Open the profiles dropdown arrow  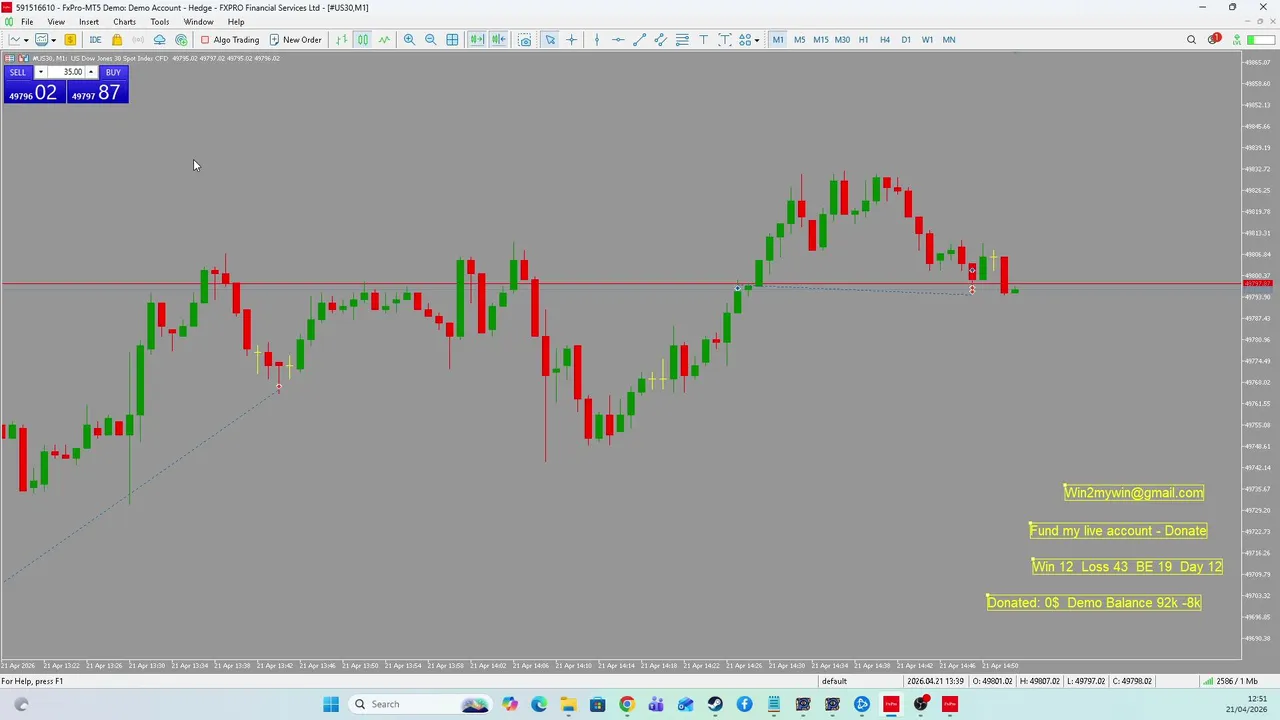tap(53, 40)
